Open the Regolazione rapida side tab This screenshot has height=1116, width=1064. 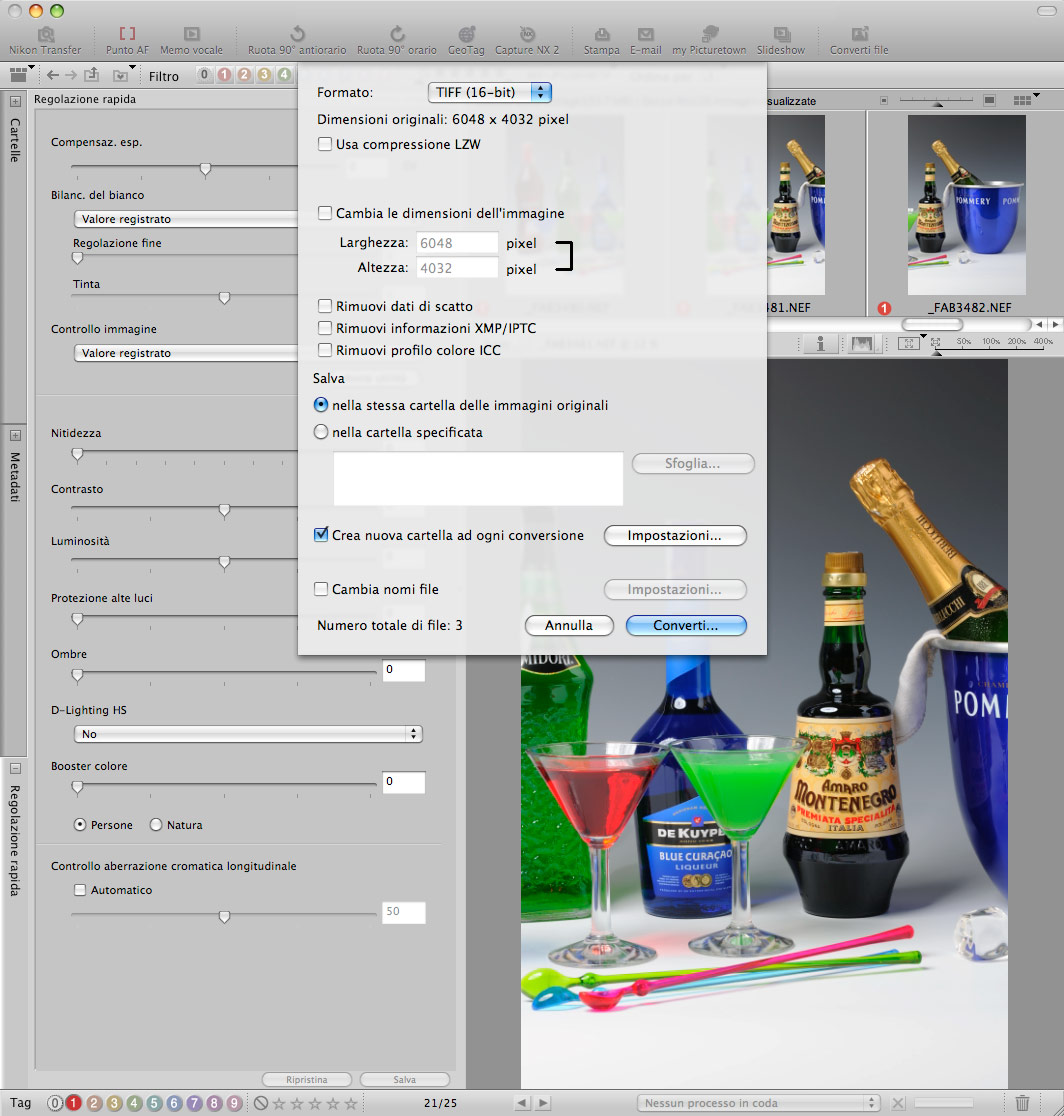click(x=15, y=840)
